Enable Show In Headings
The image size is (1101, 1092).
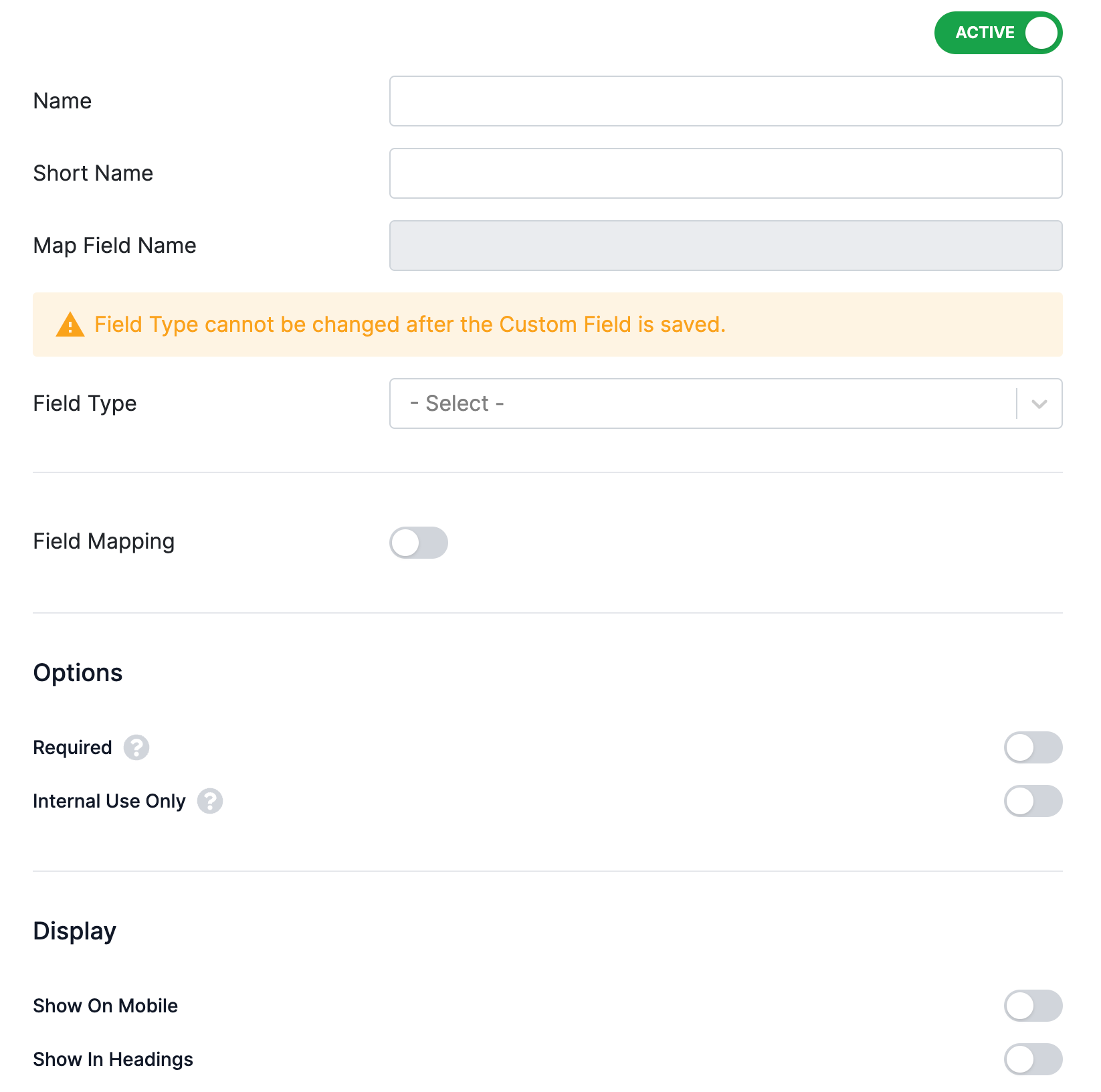[x=1033, y=1059]
